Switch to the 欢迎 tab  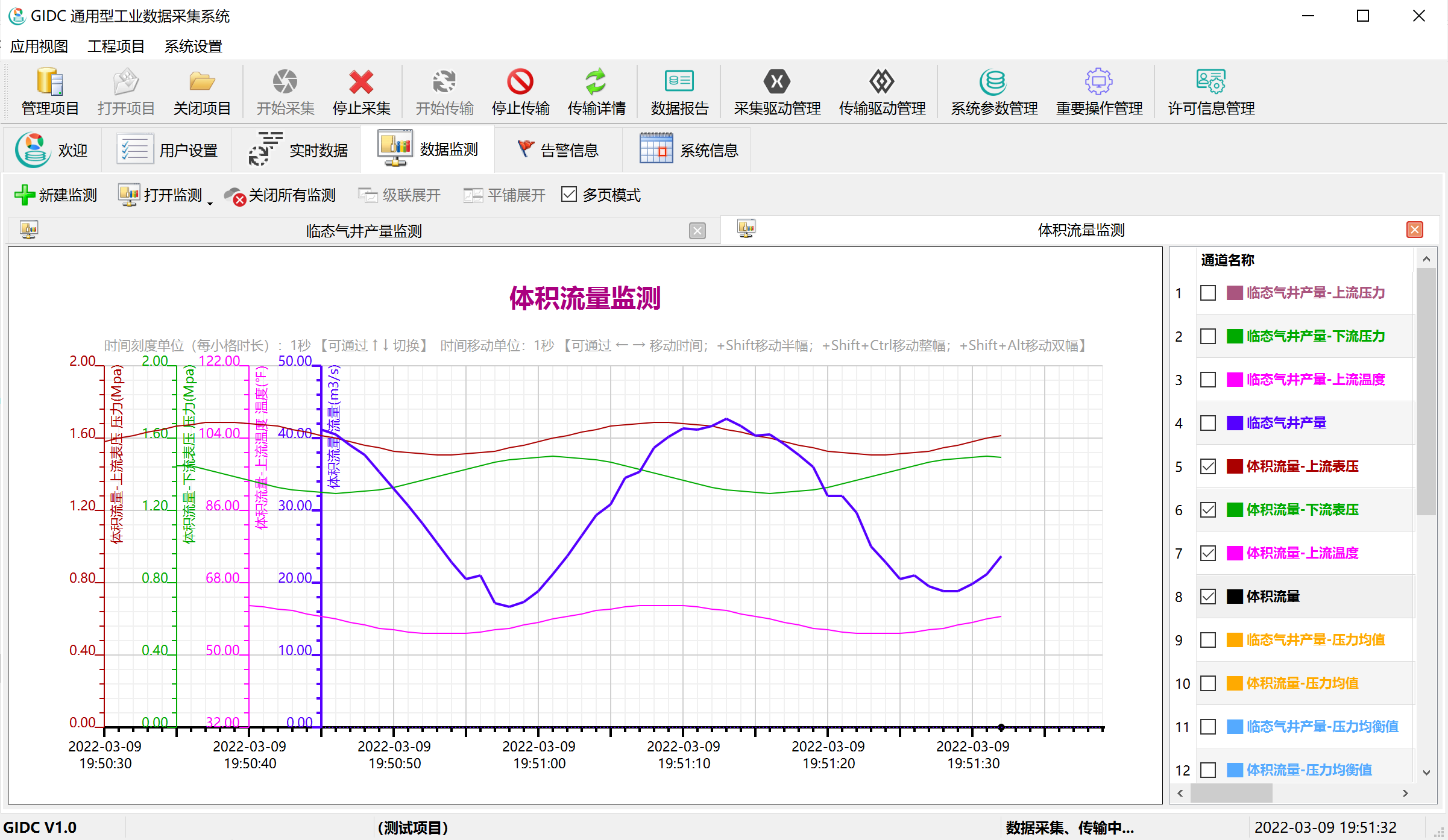pos(52,150)
